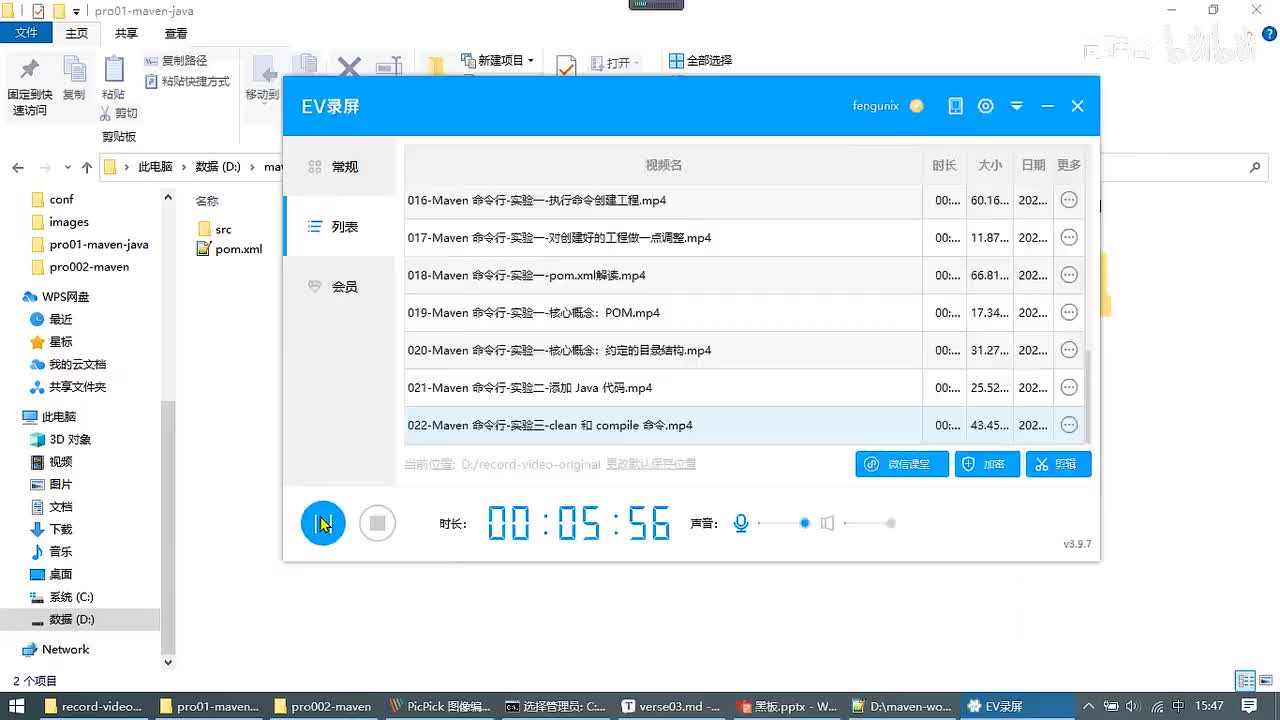1280x720 pixels.
Task: Open the recent locations dropdown arrow in Explorer
Action: pyautogui.click(x=67, y=167)
